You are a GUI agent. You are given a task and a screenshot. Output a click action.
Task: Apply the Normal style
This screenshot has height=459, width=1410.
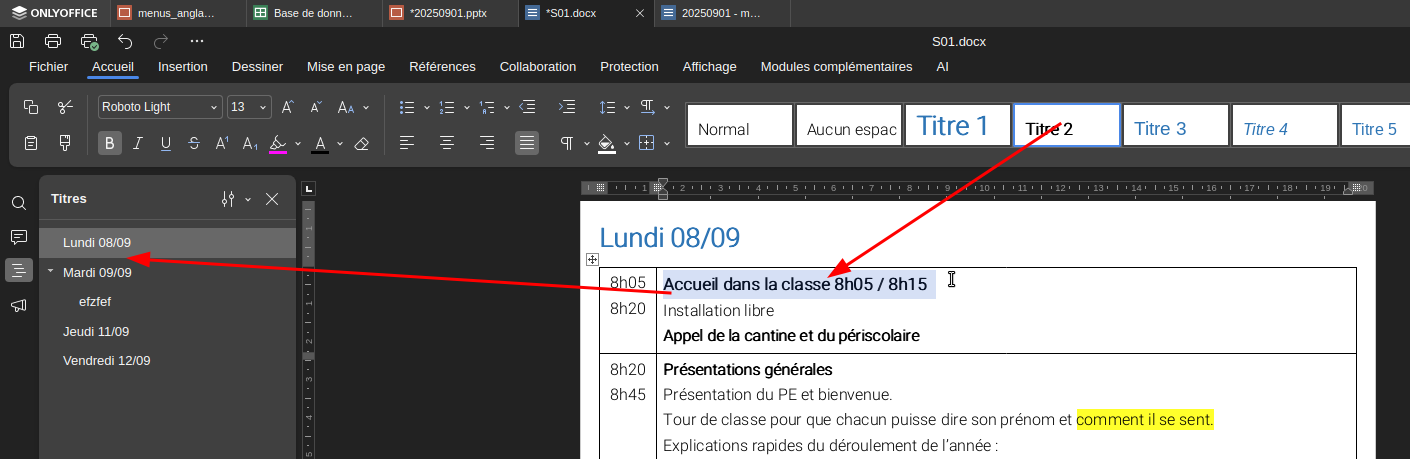pyautogui.click(x=740, y=125)
